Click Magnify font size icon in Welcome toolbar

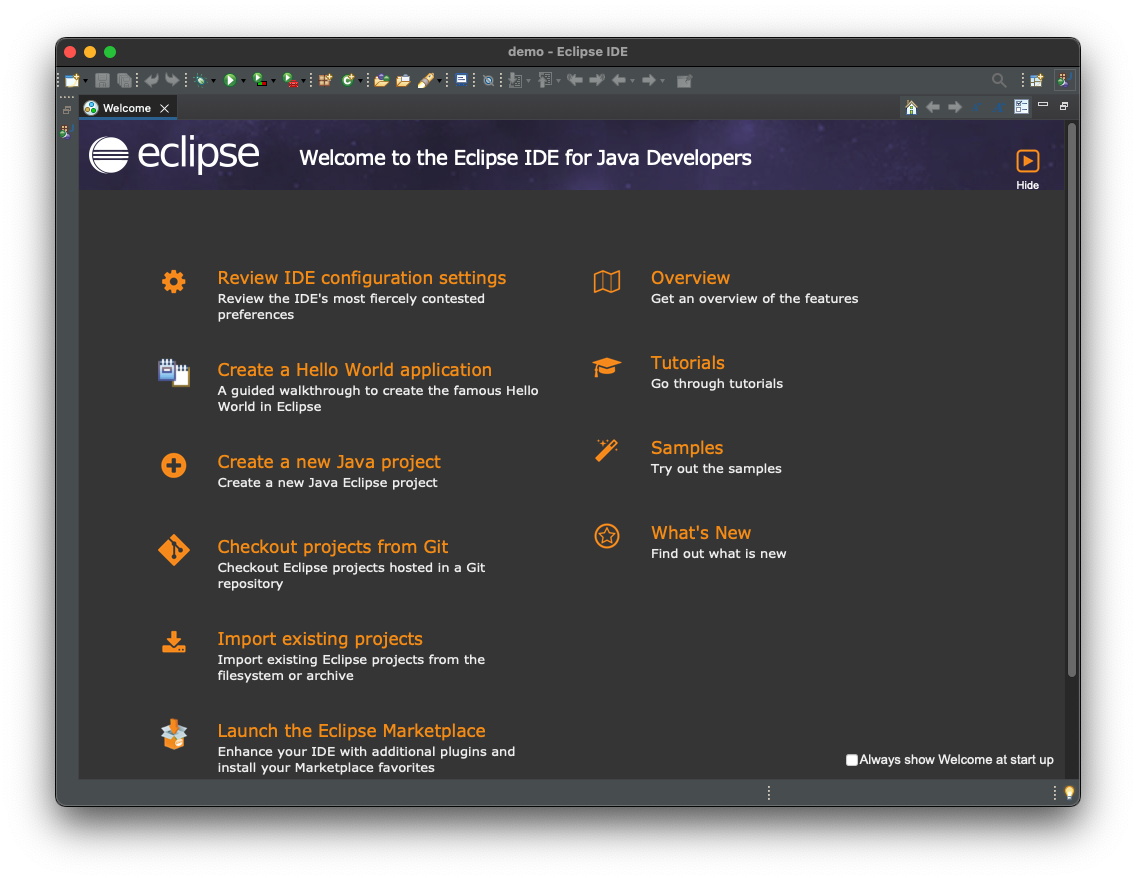click(x=999, y=107)
